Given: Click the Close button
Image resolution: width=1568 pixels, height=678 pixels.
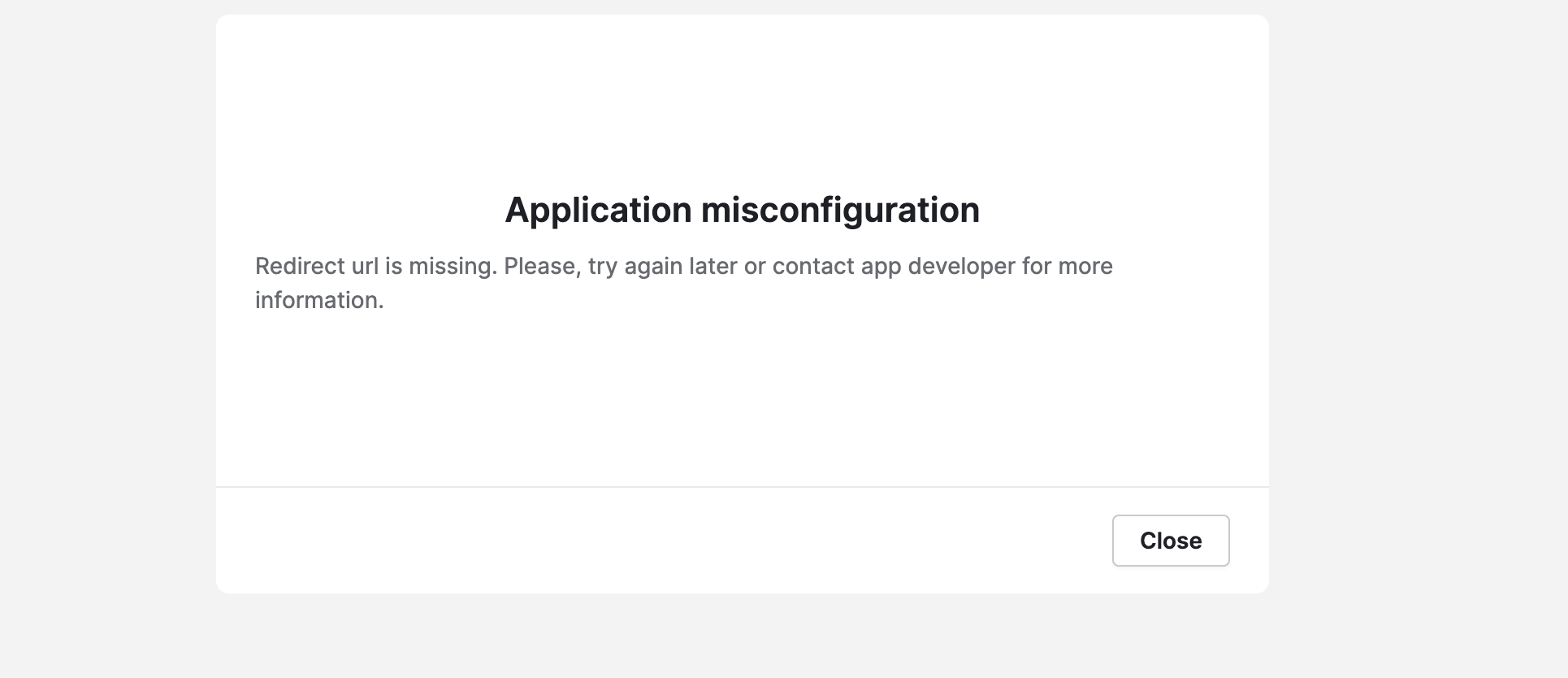Looking at the screenshot, I should [1170, 541].
